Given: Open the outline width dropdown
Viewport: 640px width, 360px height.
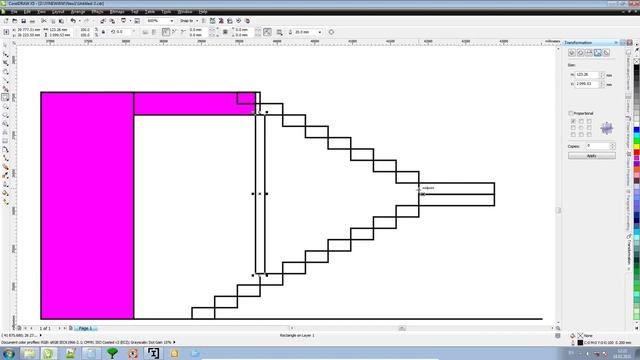Looking at the screenshot, I should [320, 32].
